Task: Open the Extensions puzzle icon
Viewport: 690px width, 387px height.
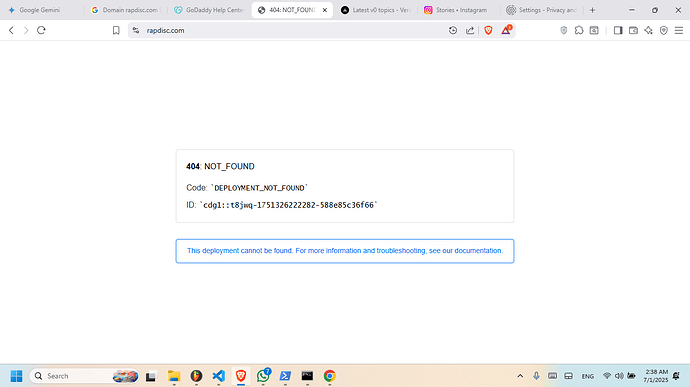Action: [x=579, y=30]
